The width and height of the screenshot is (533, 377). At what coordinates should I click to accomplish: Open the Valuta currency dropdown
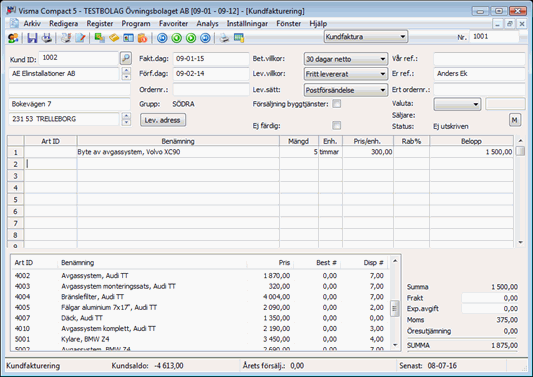pos(457,104)
